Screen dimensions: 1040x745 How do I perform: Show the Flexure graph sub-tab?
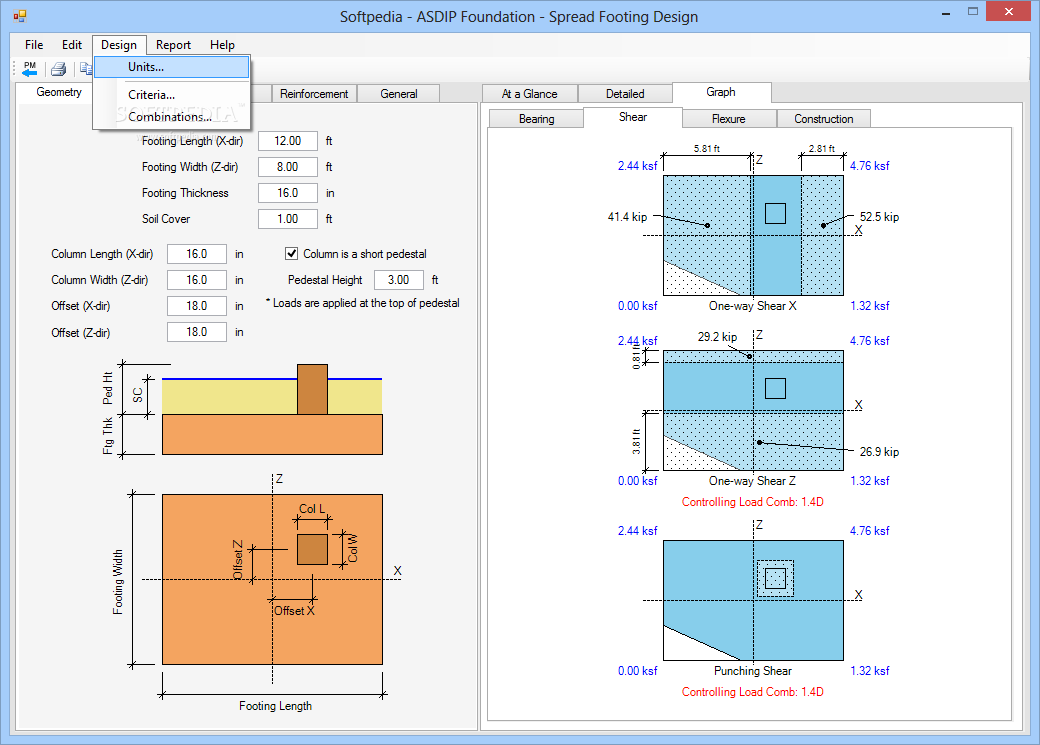(x=728, y=119)
